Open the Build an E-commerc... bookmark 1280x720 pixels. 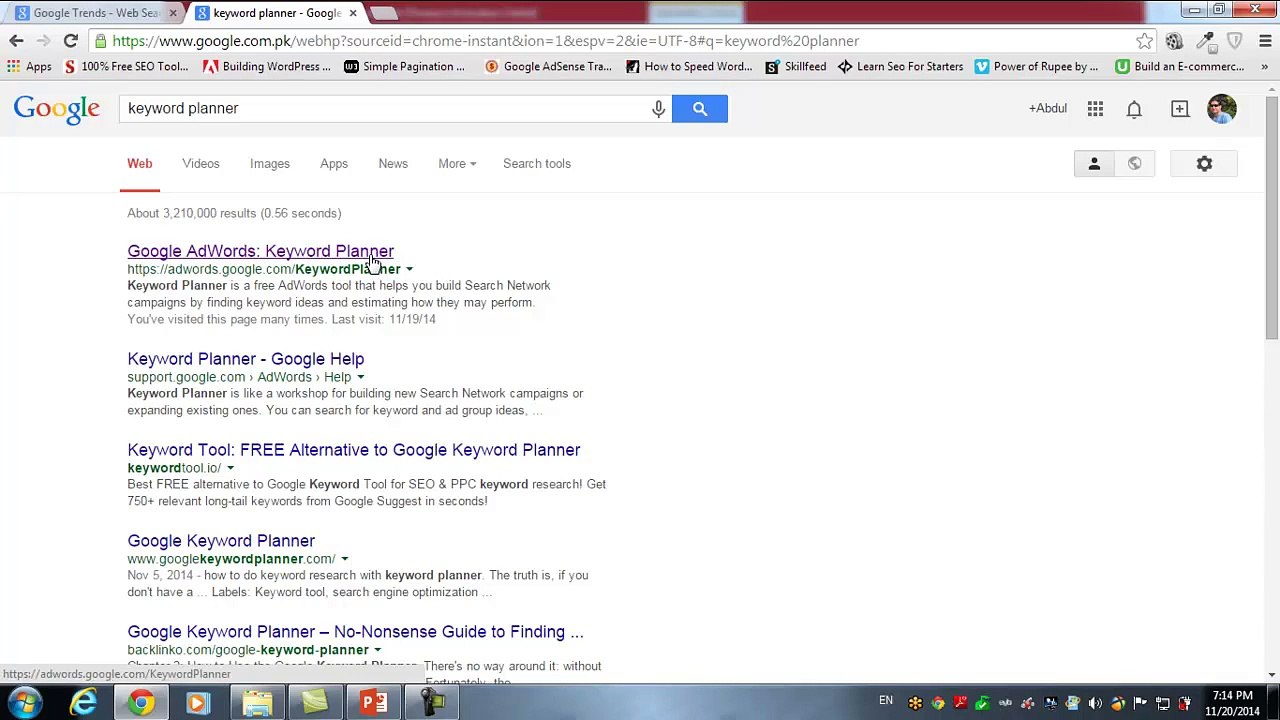(1180, 67)
